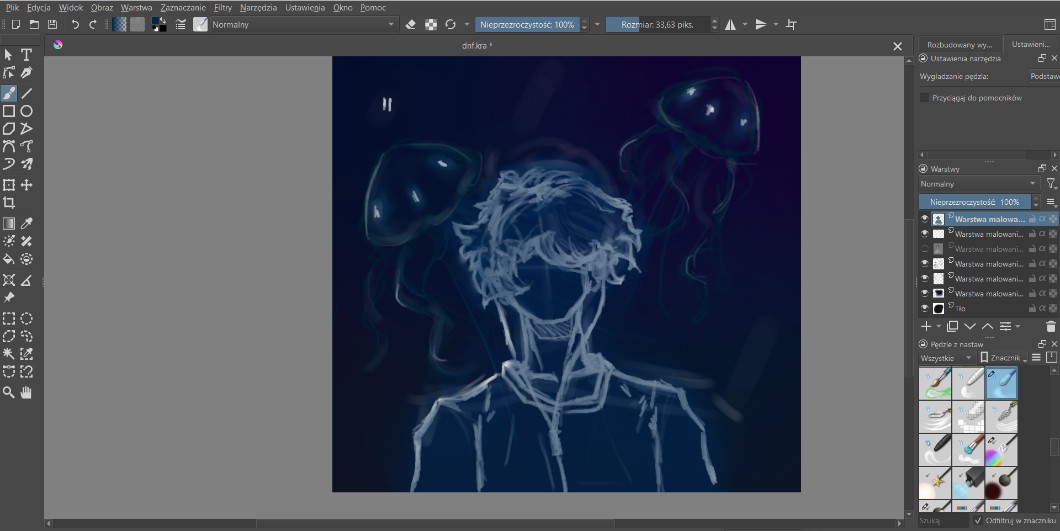The height and width of the screenshot is (531, 1060).
Task: Toggle the 'Odfiltruj w znaczniku' checkbox
Action: point(977,521)
